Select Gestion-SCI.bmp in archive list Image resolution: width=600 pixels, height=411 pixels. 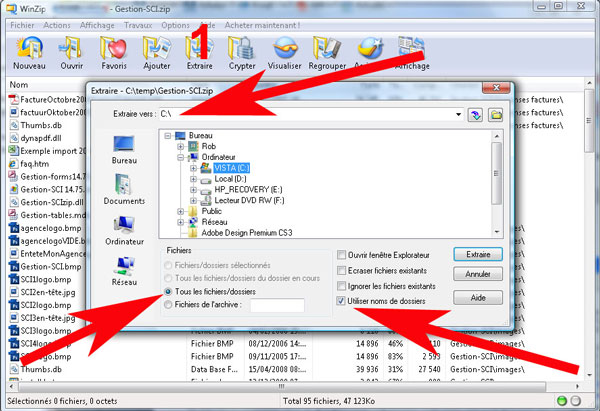click(x=45, y=267)
